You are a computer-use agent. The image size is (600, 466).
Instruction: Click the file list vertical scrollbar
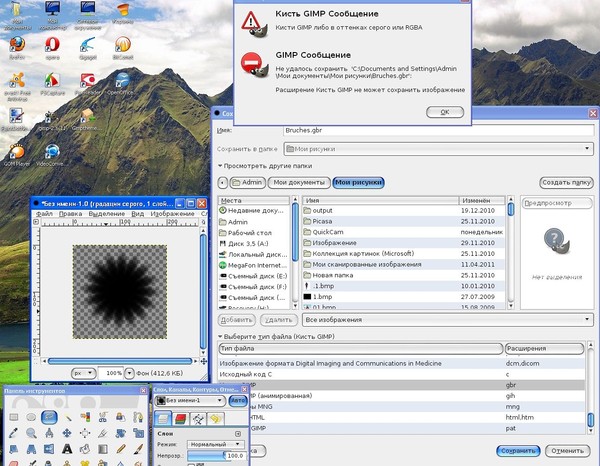[x=511, y=253]
